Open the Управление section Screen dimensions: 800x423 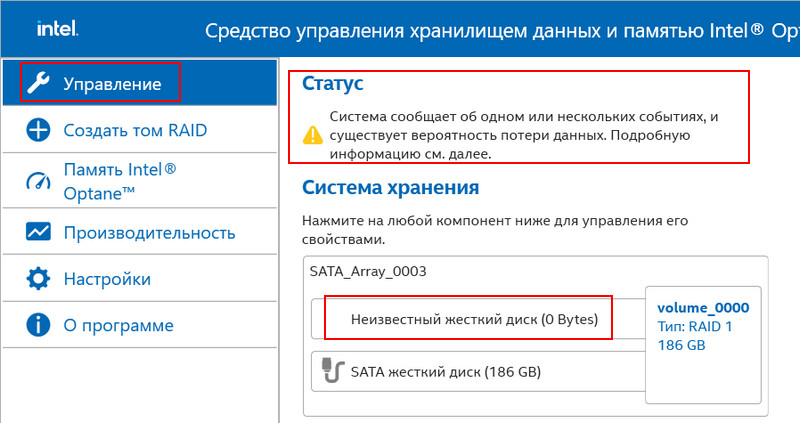(140, 83)
